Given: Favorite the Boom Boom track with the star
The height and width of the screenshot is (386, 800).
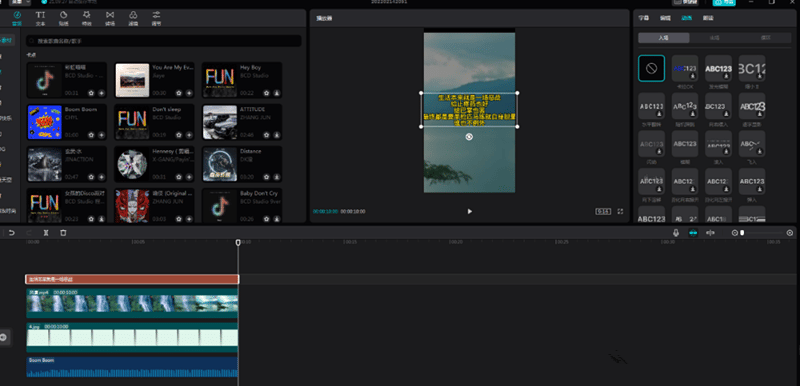Looking at the screenshot, I should point(91,135).
